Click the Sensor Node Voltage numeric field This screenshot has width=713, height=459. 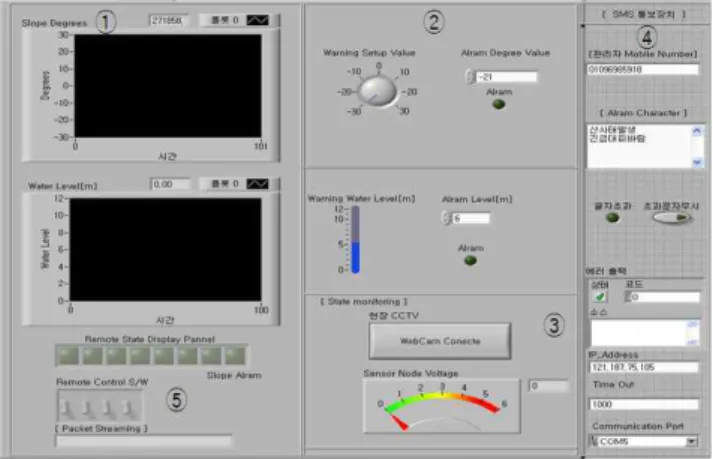coord(548,386)
